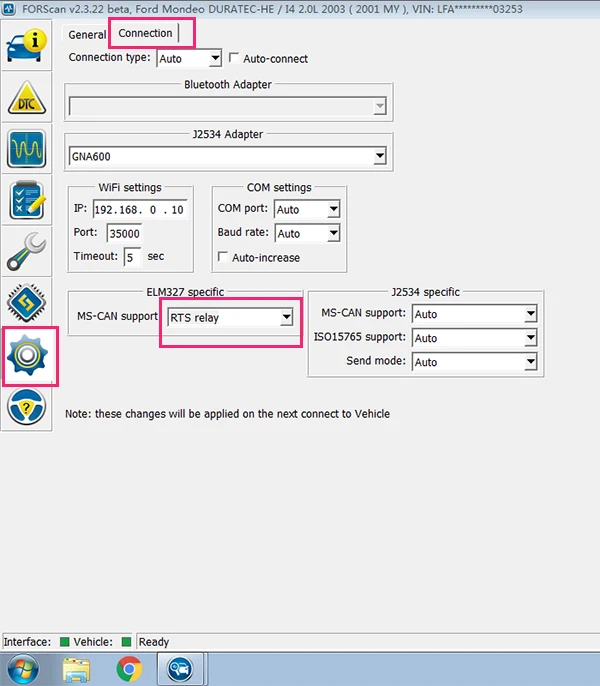Expand the Bluetooth Adapter dropdown
Viewport: 600px width, 686px height.
pyautogui.click(x=228, y=106)
